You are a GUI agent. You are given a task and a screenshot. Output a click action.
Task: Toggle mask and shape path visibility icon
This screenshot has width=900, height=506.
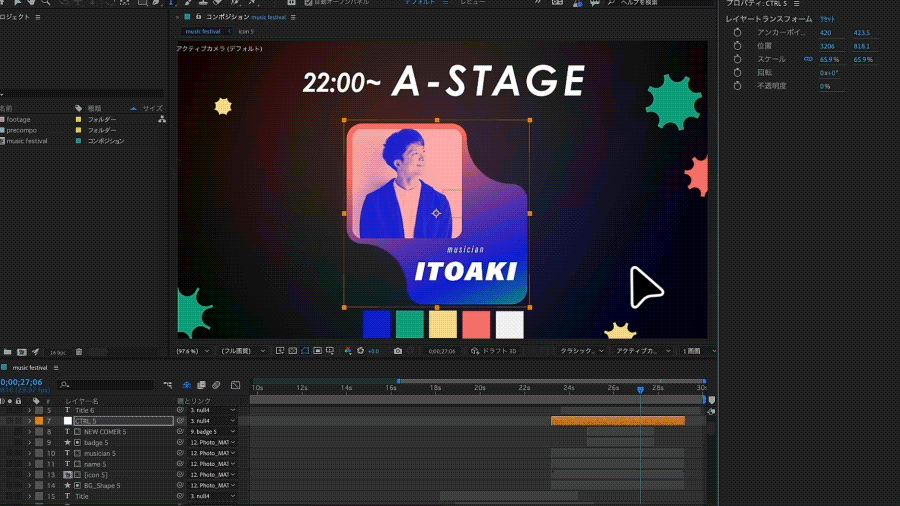coord(305,351)
